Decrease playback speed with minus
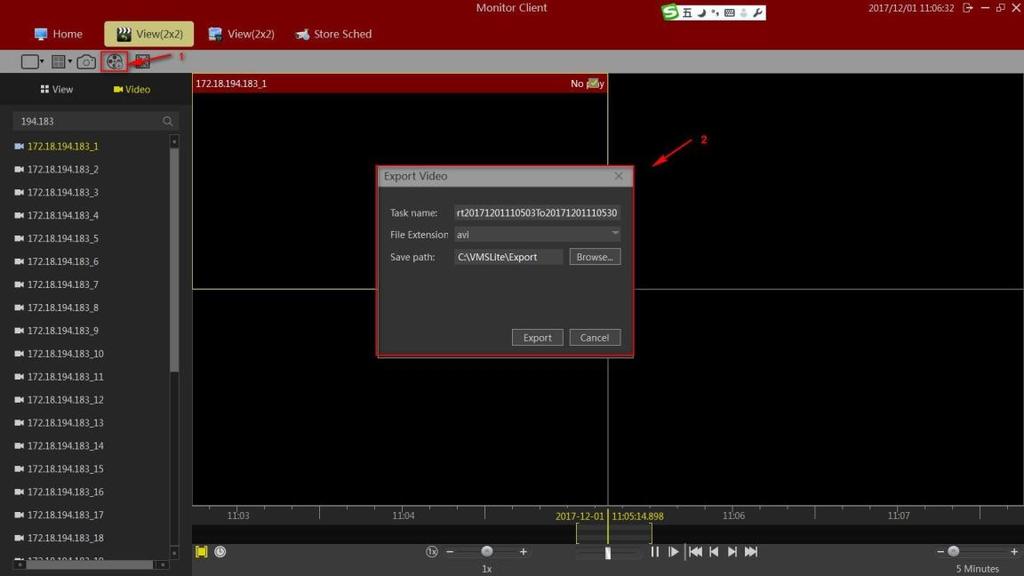This screenshot has height=576, width=1024. (x=450, y=552)
